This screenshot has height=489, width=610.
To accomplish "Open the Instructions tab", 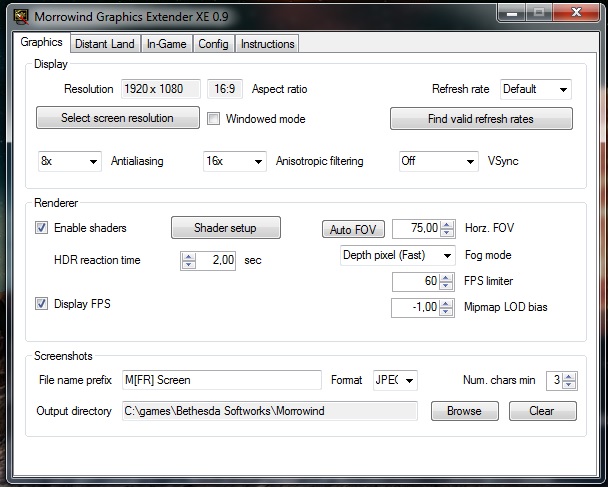I will [x=267, y=44].
